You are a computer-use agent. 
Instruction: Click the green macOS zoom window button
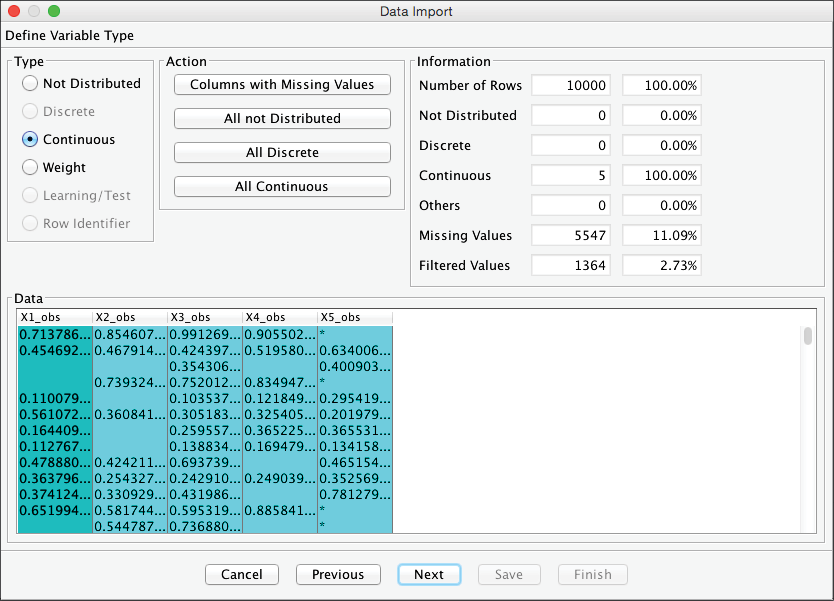point(54,11)
